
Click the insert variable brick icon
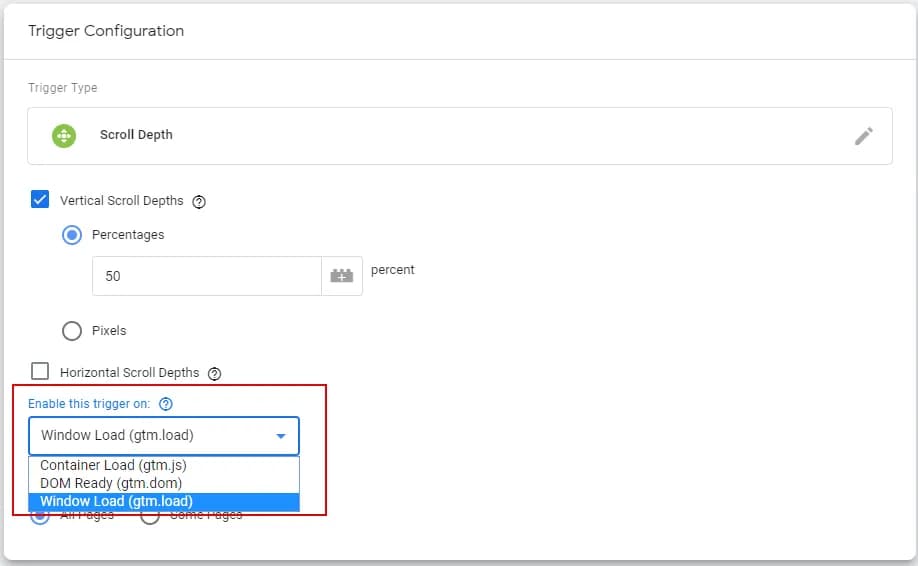(x=342, y=276)
